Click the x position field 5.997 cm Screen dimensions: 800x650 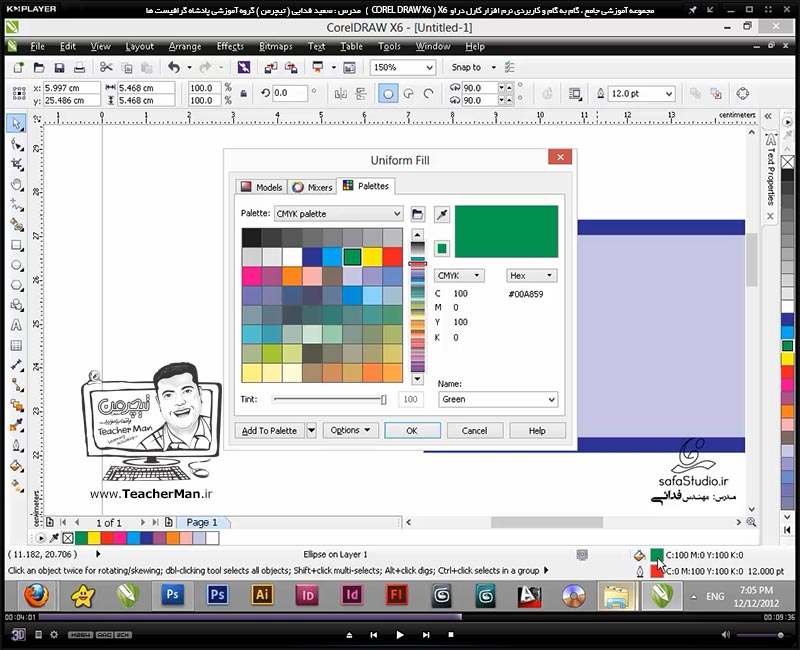pos(71,88)
